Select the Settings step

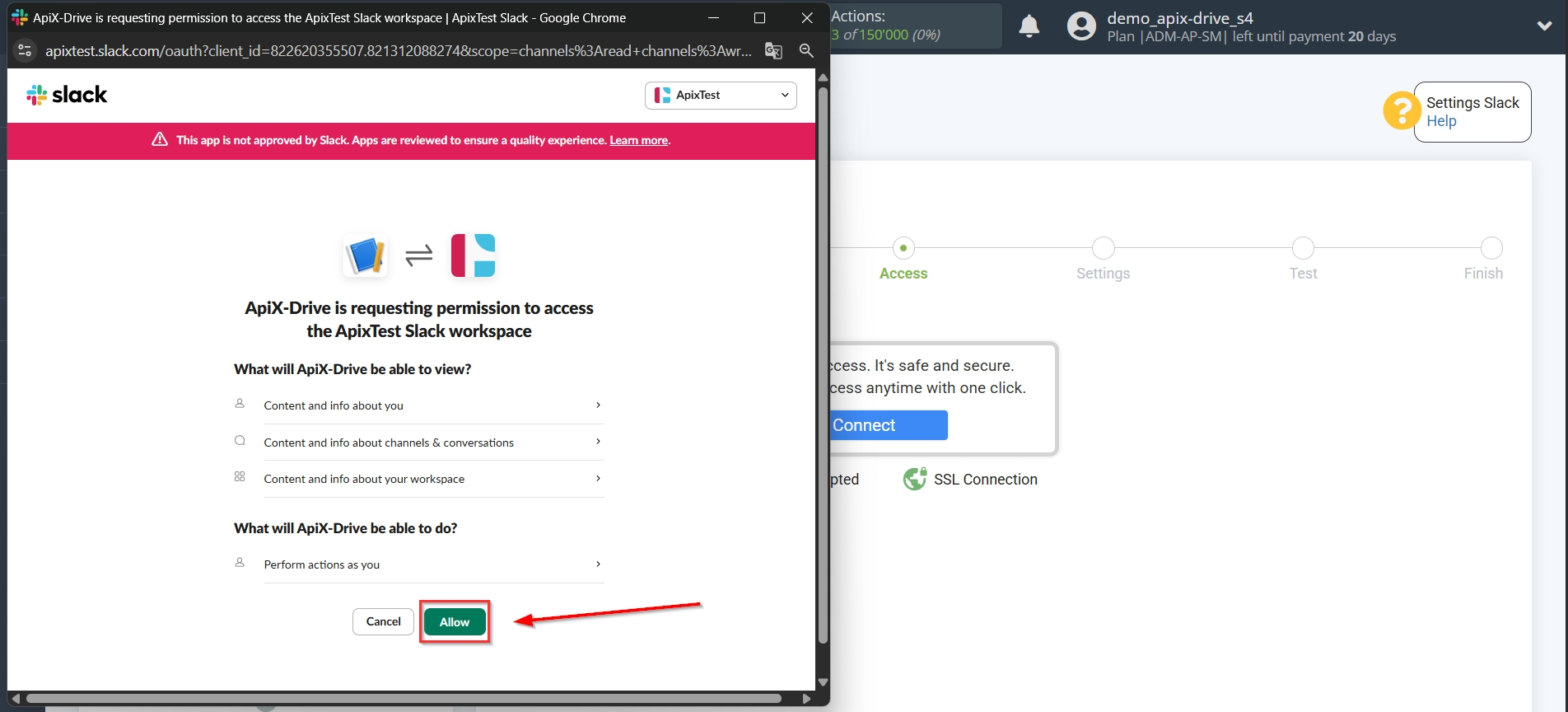click(1103, 260)
